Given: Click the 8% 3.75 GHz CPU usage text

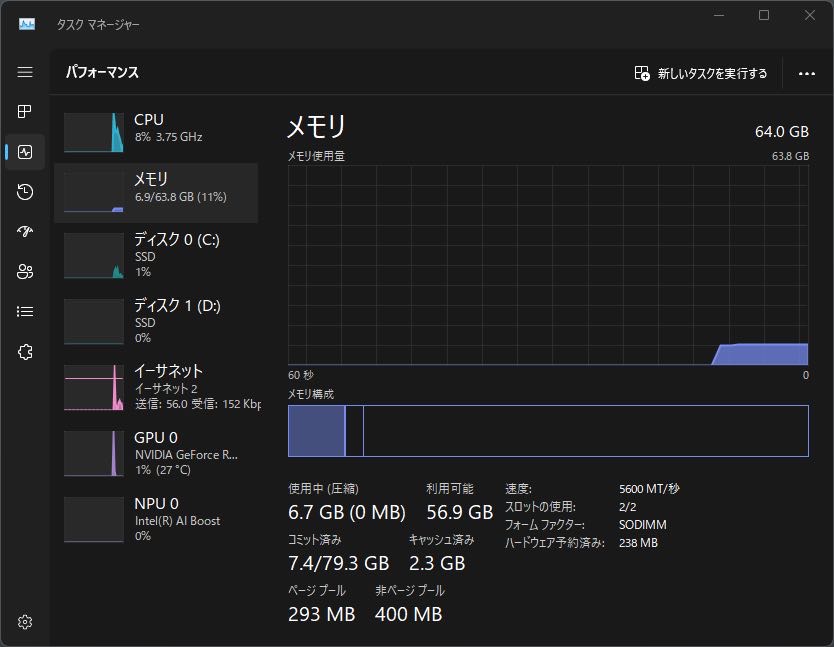Looking at the screenshot, I should tap(168, 137).
